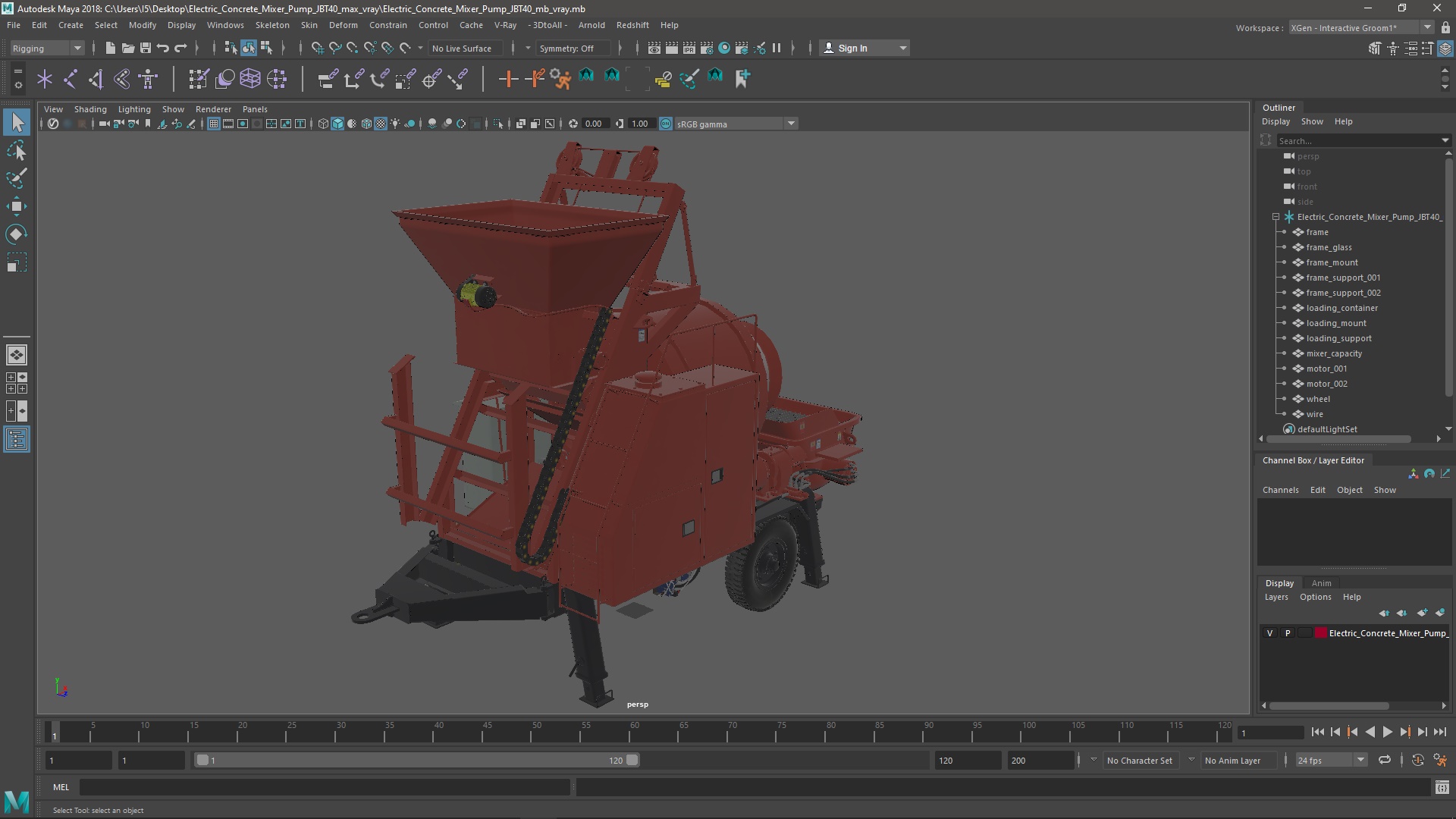Click the Open scene folder icon

pos(127,48)
